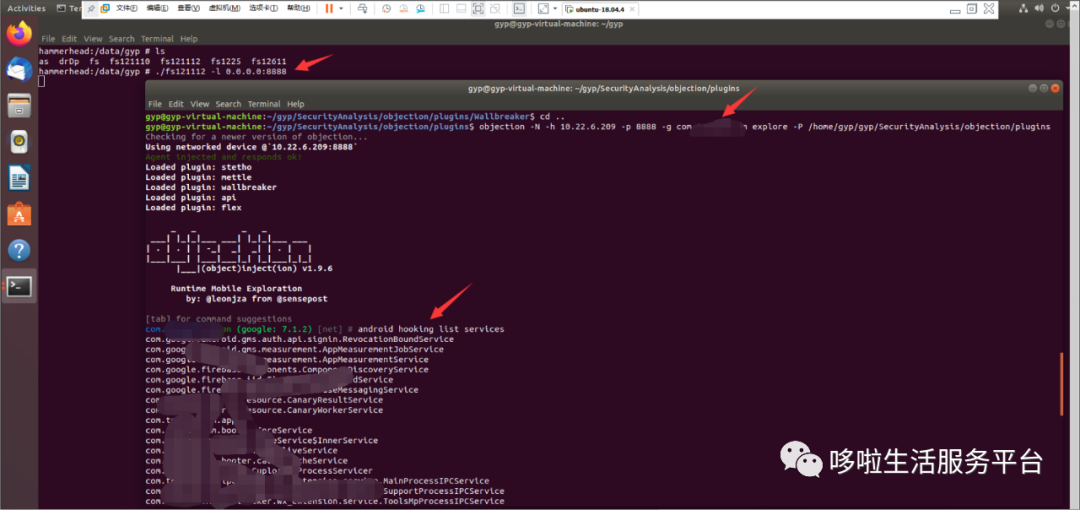Click the Activities button

click(26, 9)
